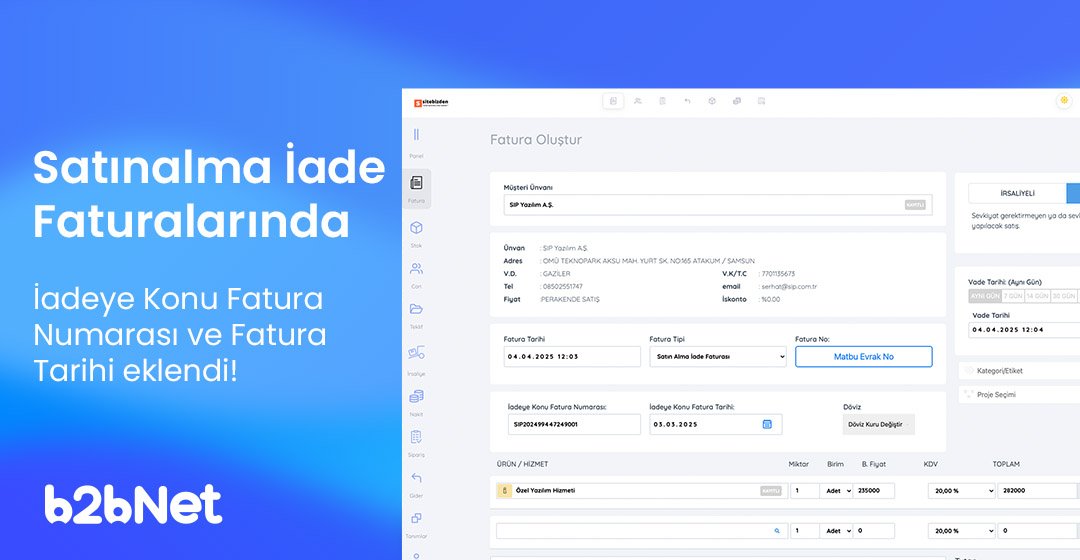Select 14 GÜN due-date option

(1037, 295)
